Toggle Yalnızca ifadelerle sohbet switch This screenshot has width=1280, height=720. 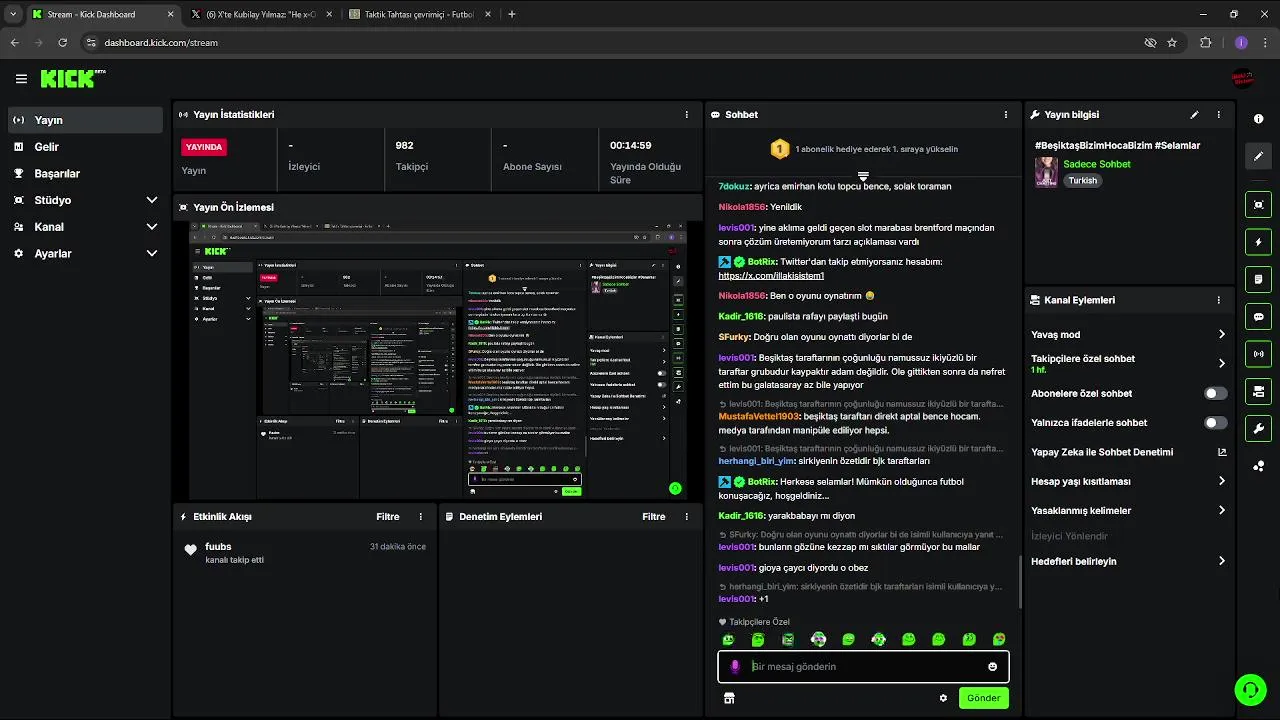1215,423
